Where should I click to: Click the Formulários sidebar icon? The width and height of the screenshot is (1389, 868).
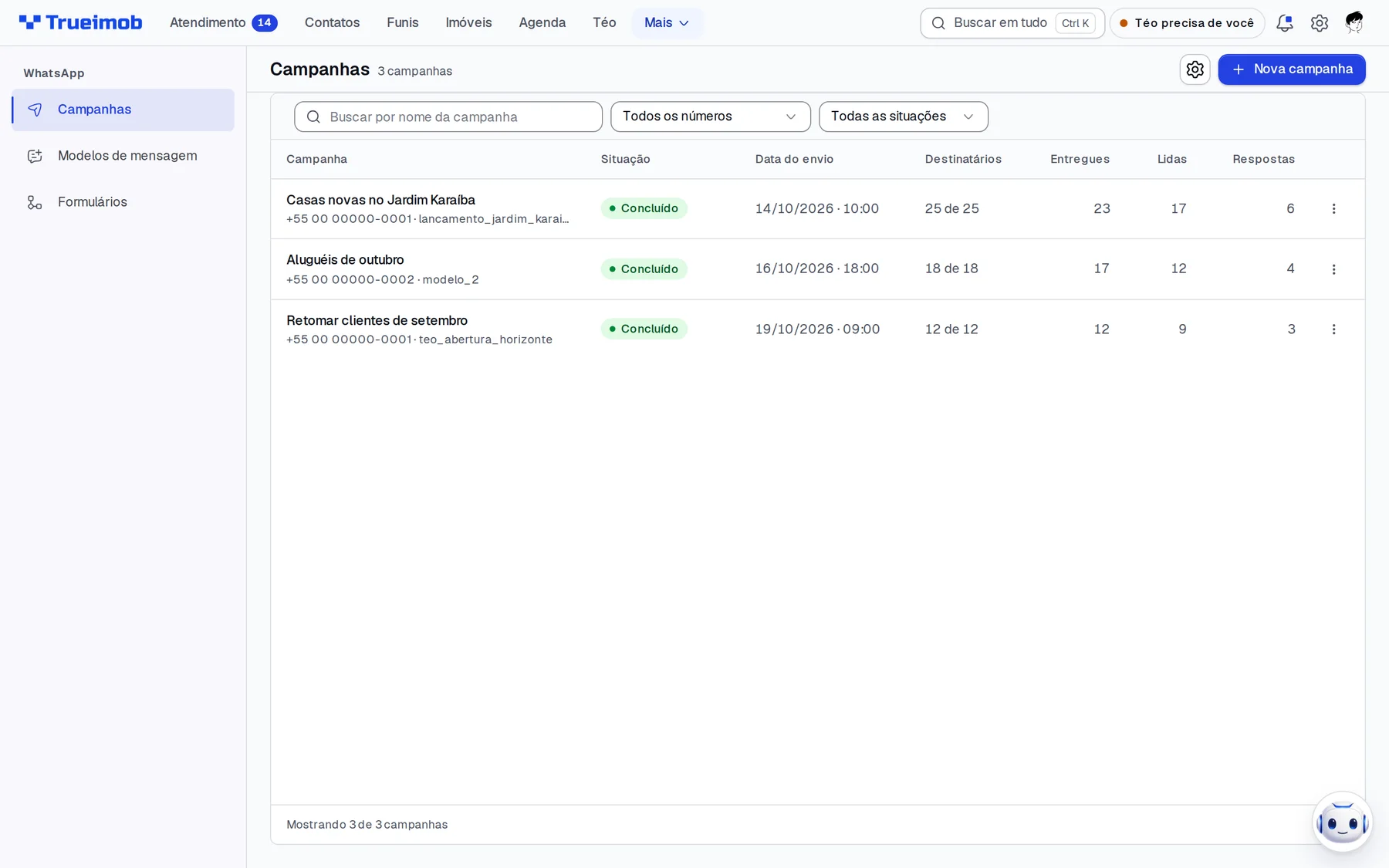pos(35,202)
